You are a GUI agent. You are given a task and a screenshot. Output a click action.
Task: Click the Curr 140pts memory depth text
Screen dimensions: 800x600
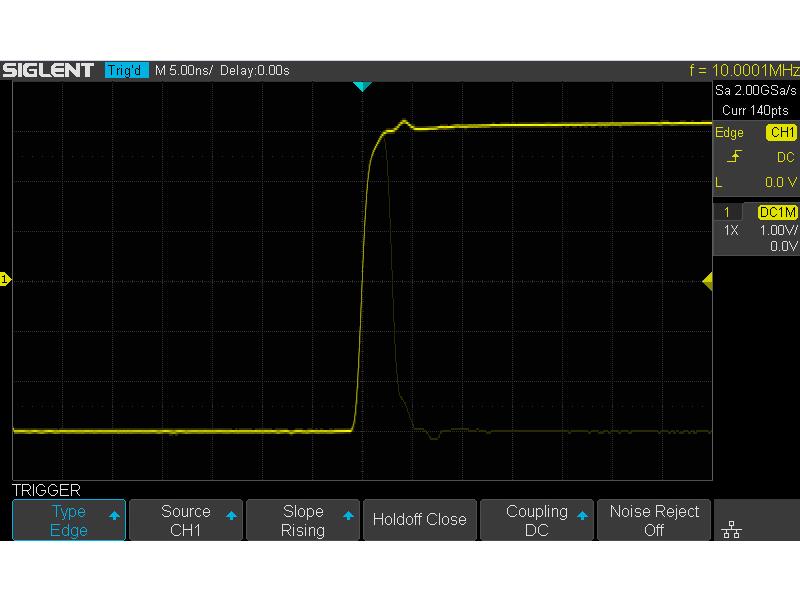point(755,110)
